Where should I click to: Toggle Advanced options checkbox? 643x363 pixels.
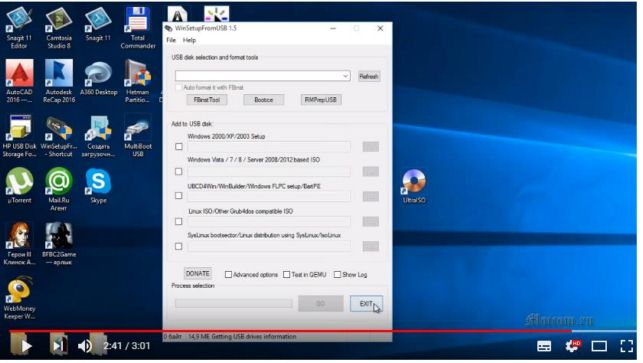click(x=228, y=274)
